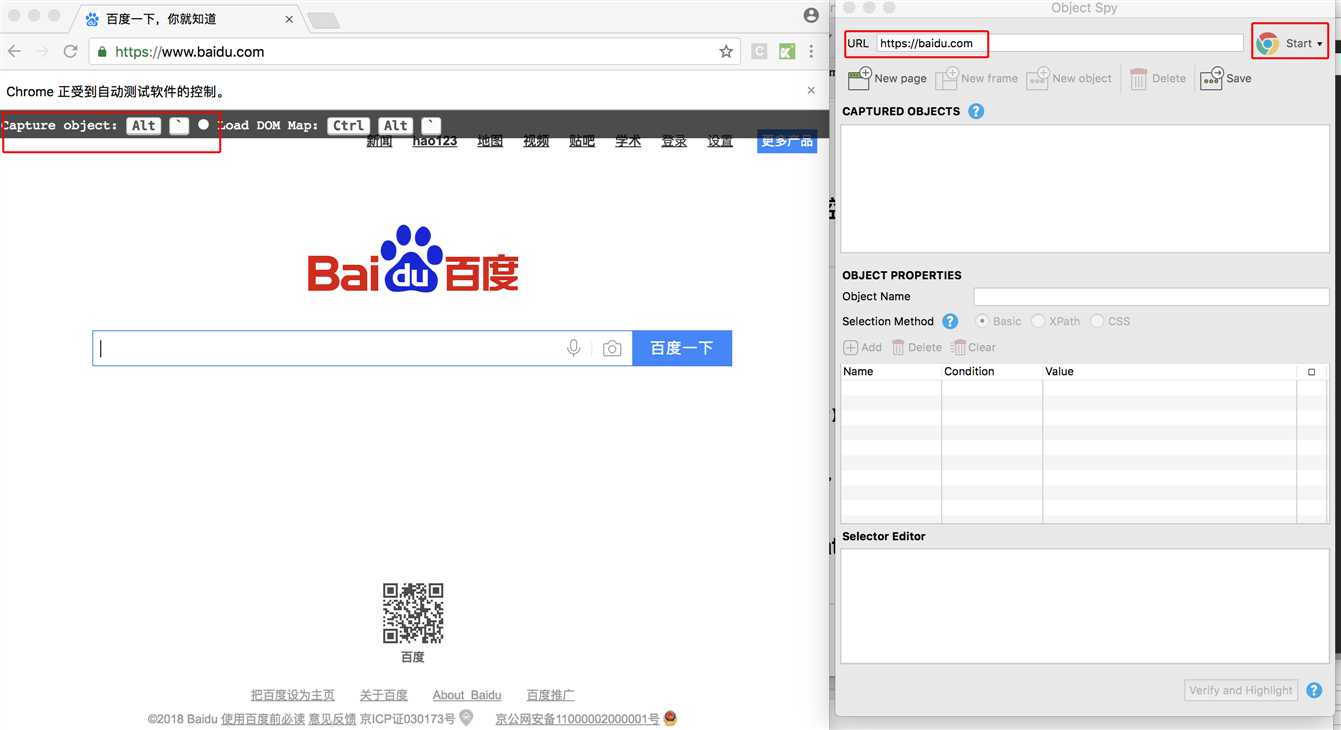Click help icon beside Verify and Highlight
Viewport: 1341px width, 730px height.
(1314, 690)
